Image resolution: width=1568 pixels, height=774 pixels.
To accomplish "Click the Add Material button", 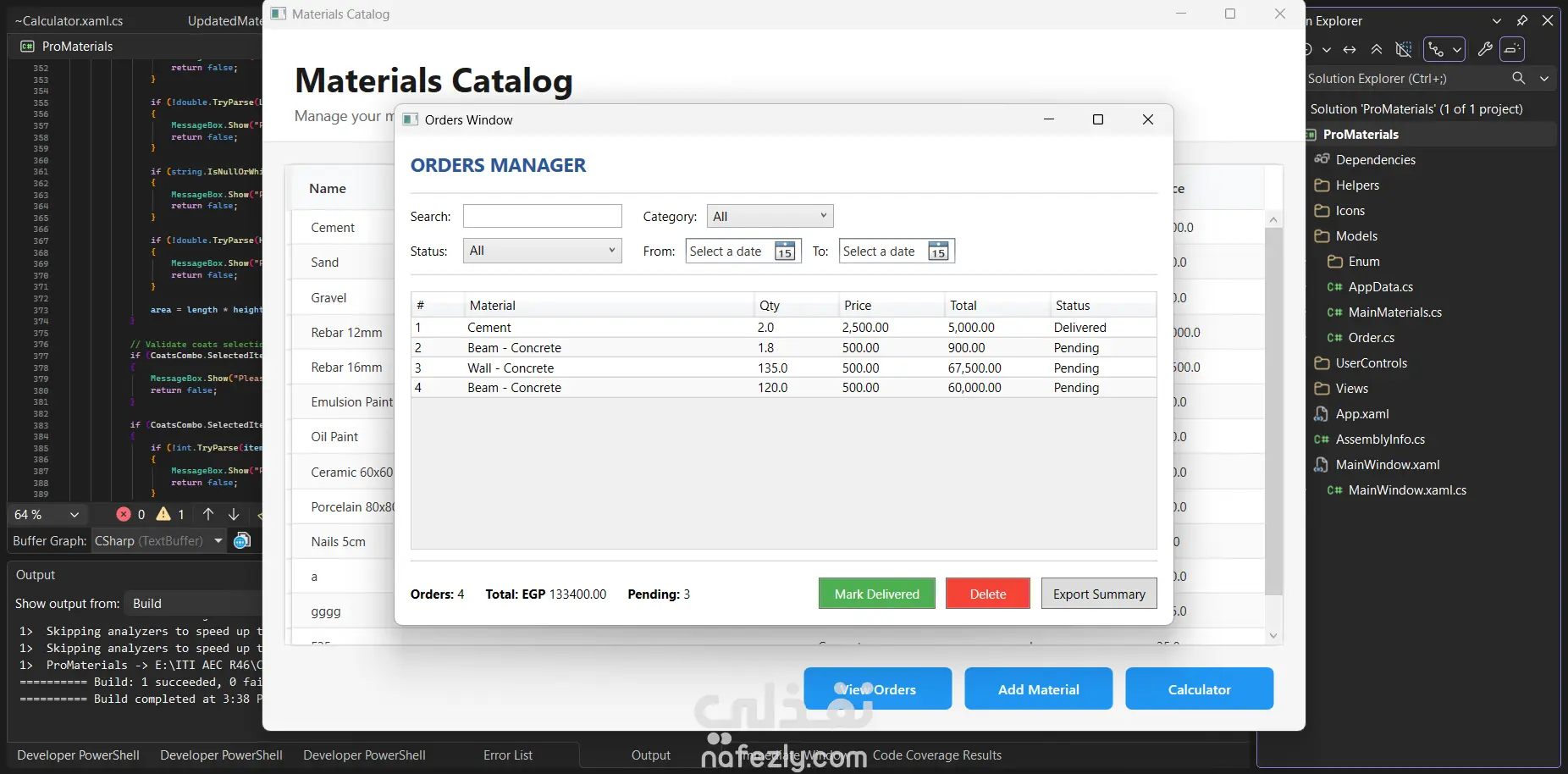I will 1038,688.
